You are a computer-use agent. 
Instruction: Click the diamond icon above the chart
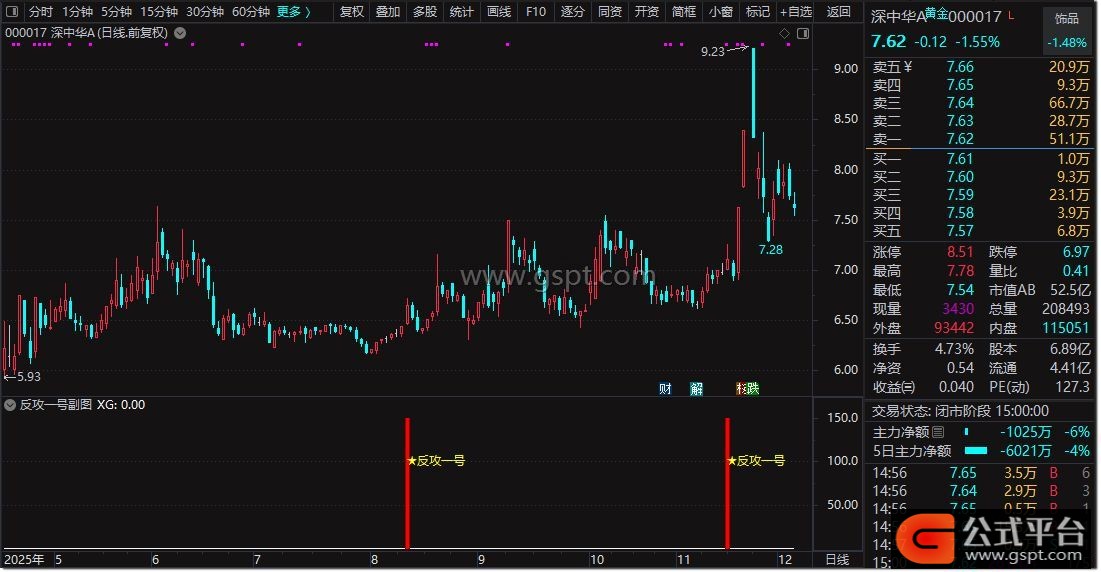pyautogui.click(x=784, y=33)
